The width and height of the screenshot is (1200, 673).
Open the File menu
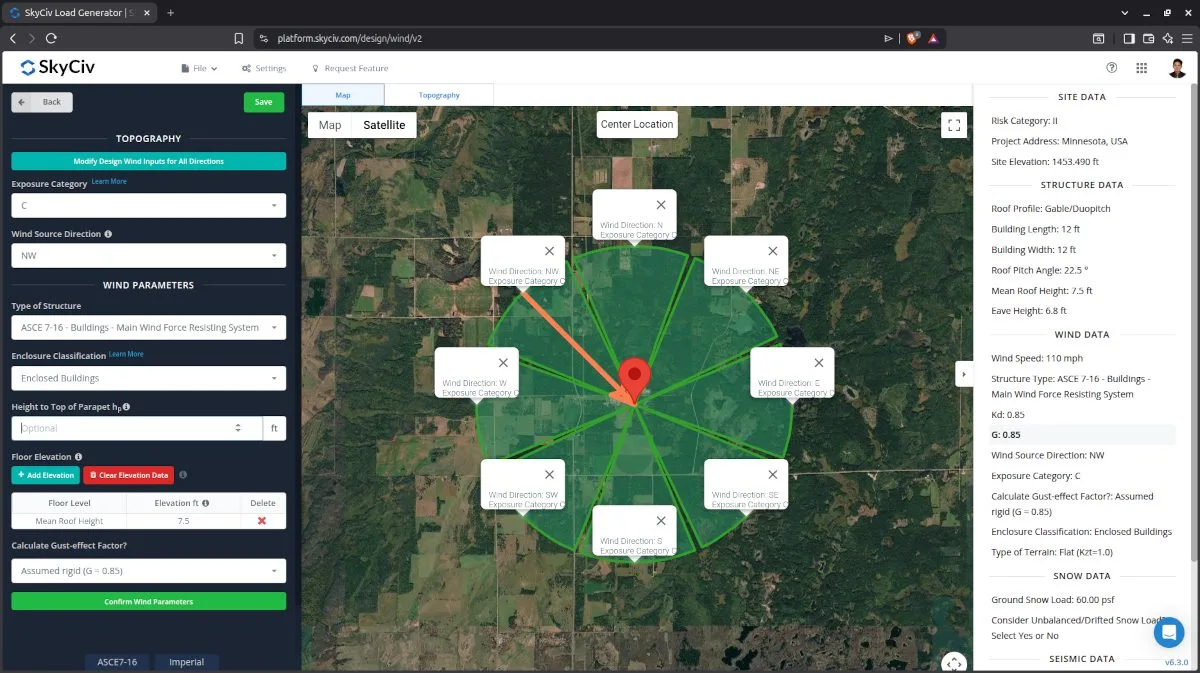199,68
